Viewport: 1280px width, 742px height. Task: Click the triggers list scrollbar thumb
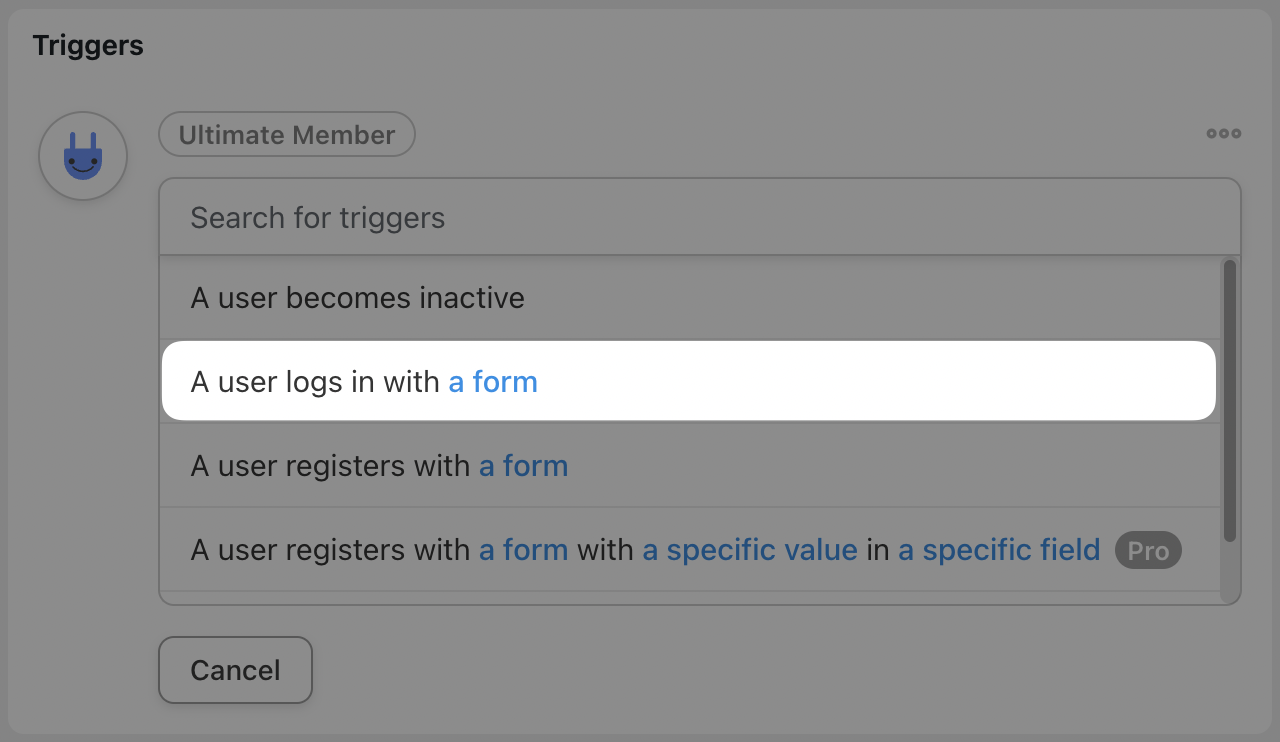(1230, 400)
